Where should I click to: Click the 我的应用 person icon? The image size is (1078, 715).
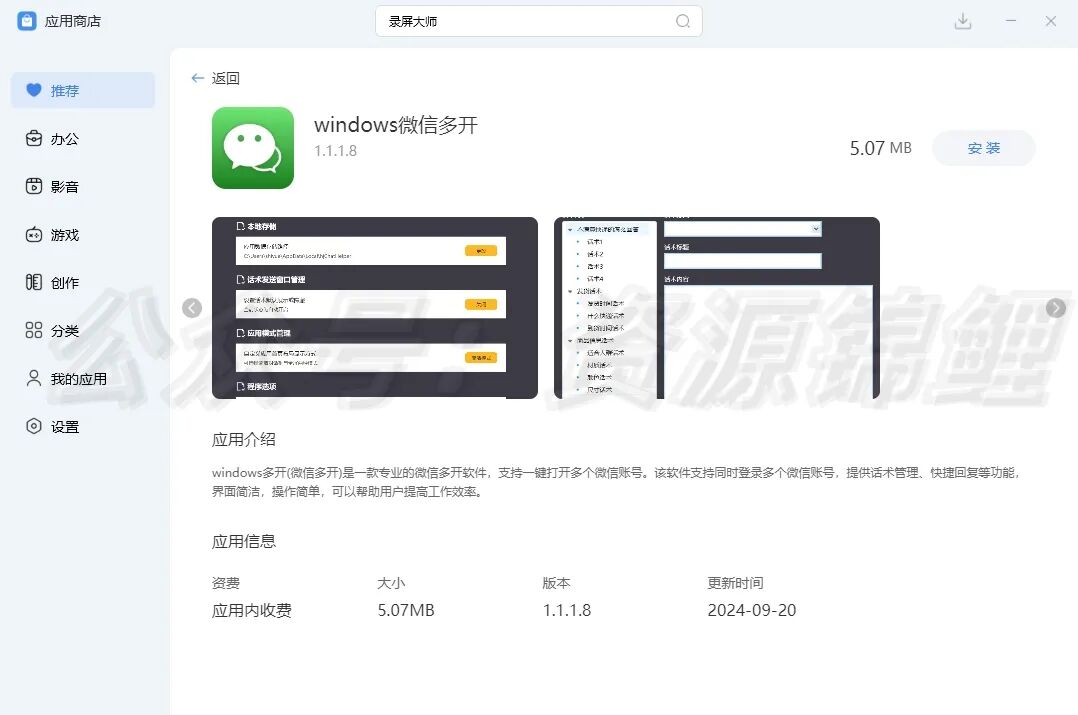34,379
